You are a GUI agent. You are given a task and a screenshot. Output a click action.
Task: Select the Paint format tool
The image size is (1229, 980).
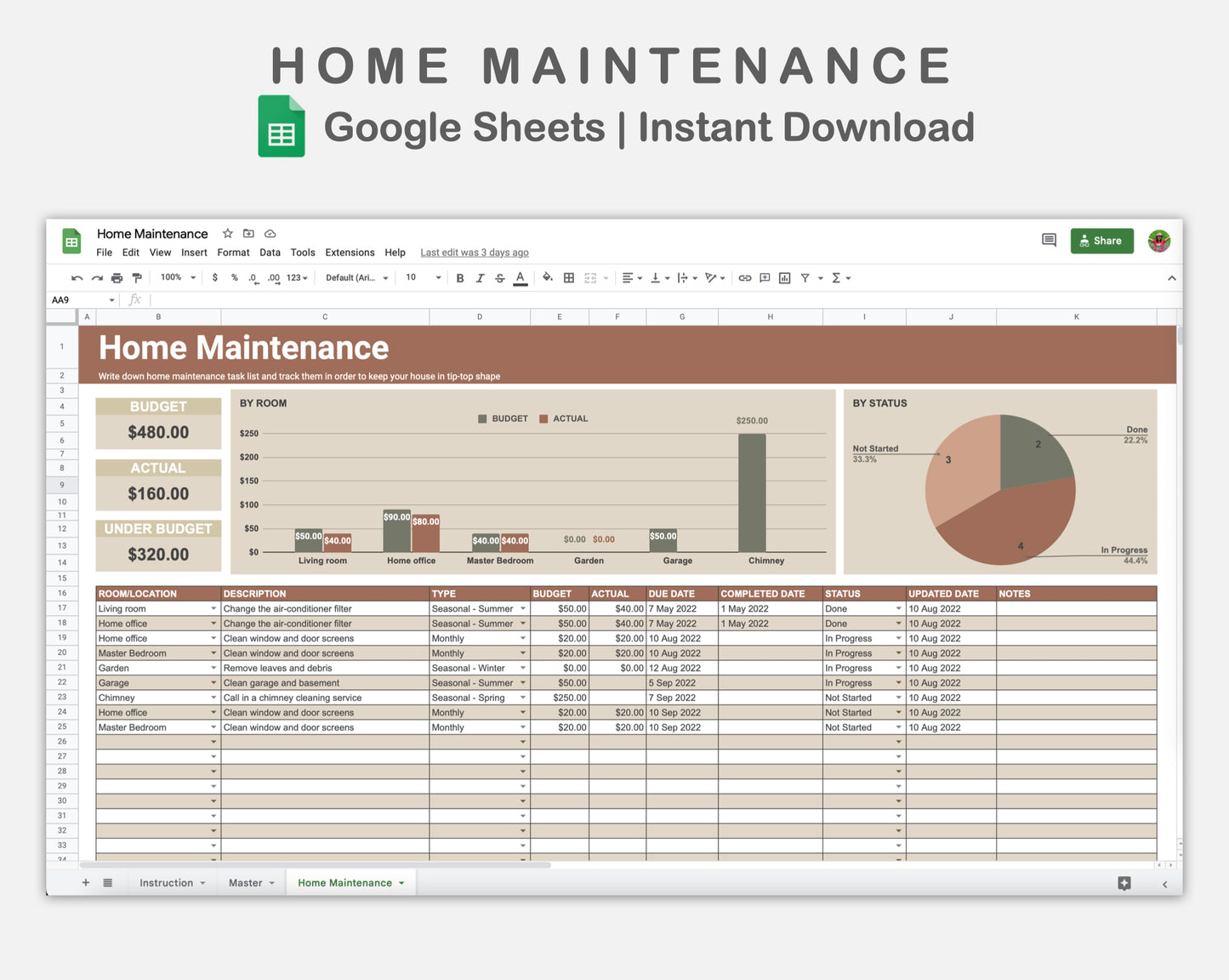click(137, 277)
